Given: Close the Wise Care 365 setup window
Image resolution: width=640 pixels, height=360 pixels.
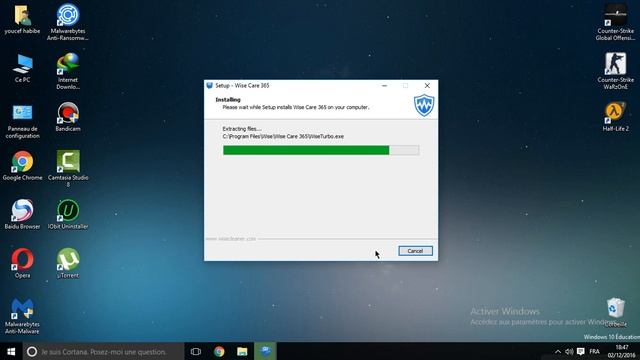Looking at the screenshot, I should [x=427, y=86].
